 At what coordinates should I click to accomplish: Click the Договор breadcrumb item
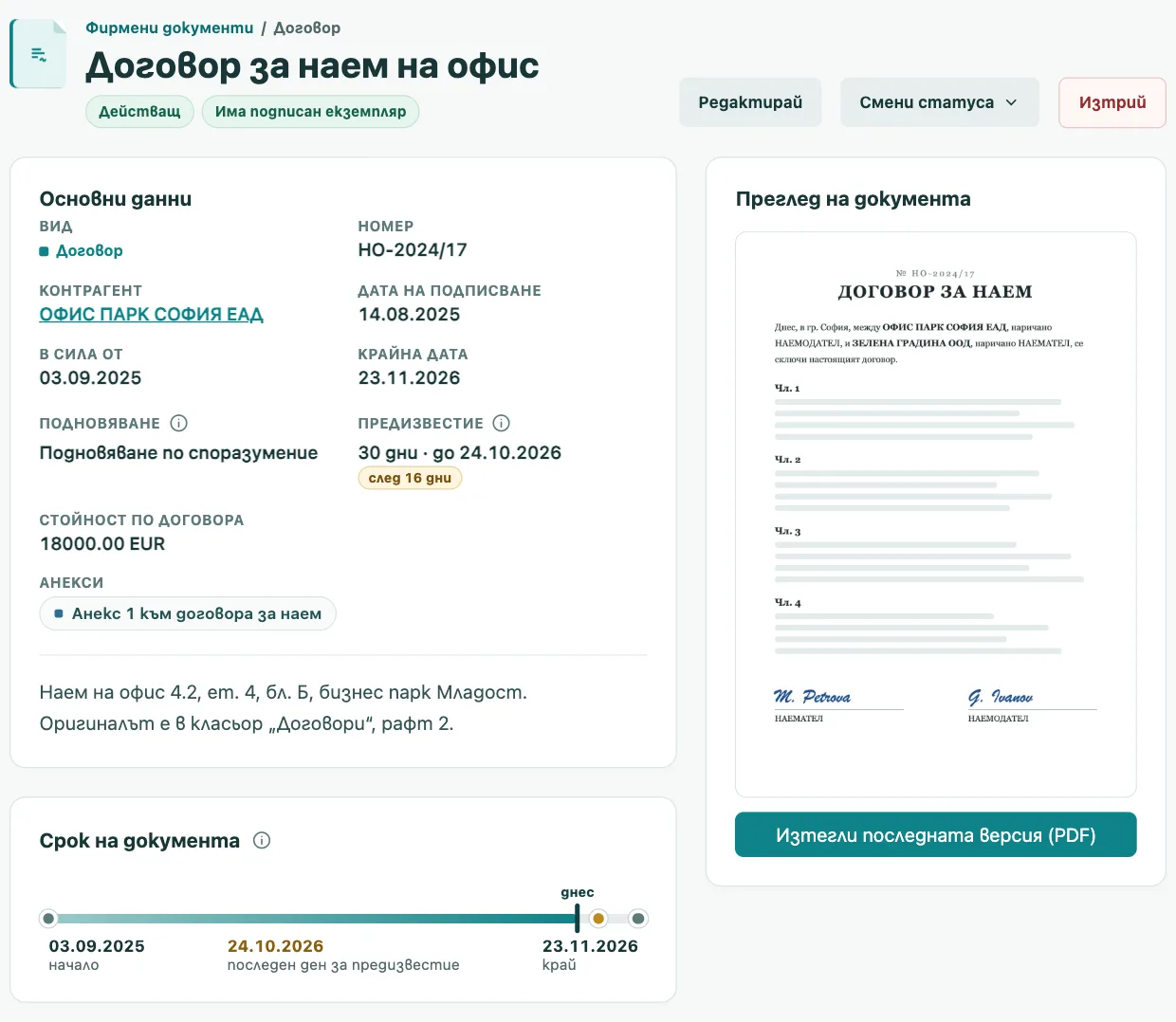point(306,27)
